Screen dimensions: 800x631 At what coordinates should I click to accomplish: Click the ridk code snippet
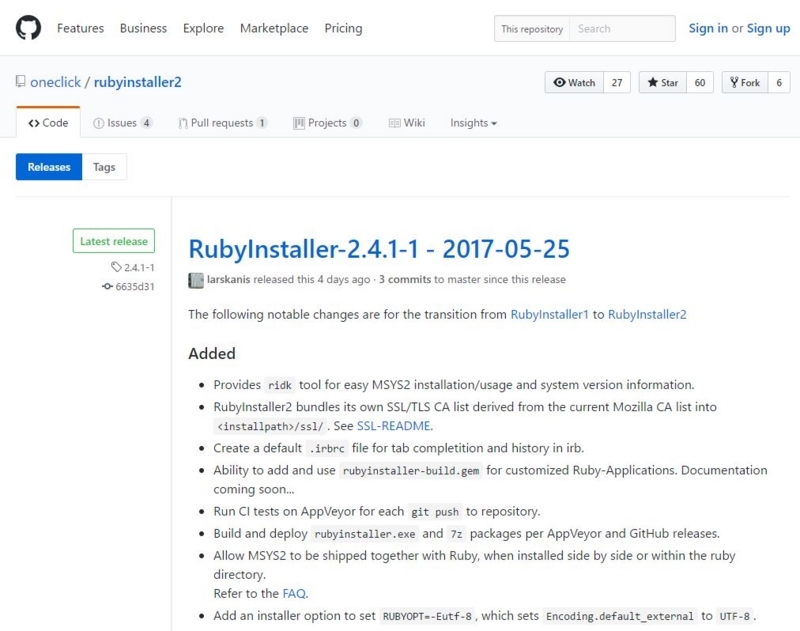pyautogui.click(x=280, y=385)
